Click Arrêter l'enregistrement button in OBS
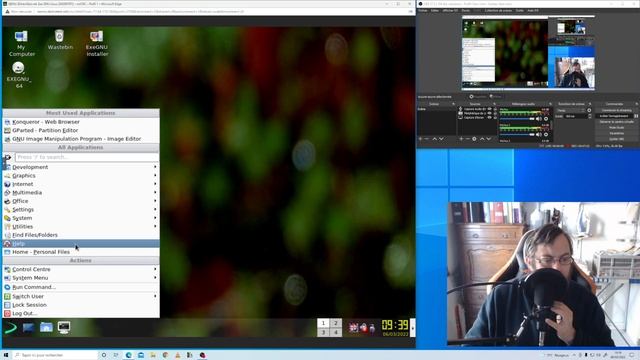The width and height of the screenshot is (640, 360). pos(614,116)
